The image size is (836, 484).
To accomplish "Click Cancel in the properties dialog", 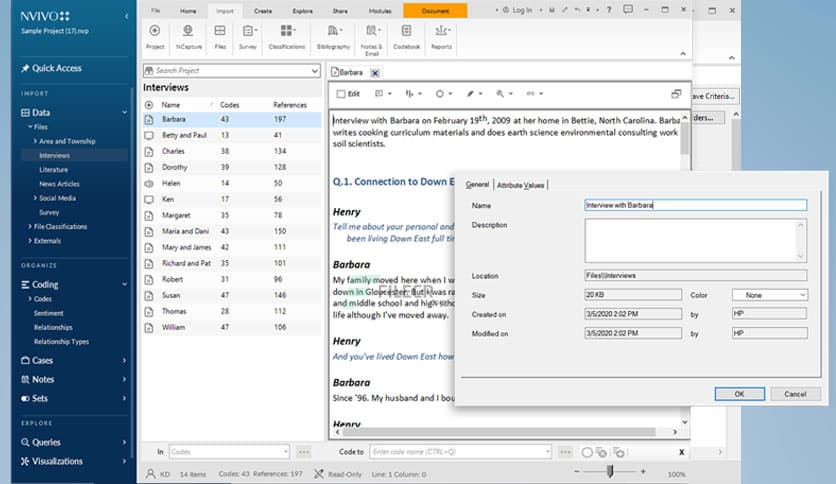I will pos(795,394).
